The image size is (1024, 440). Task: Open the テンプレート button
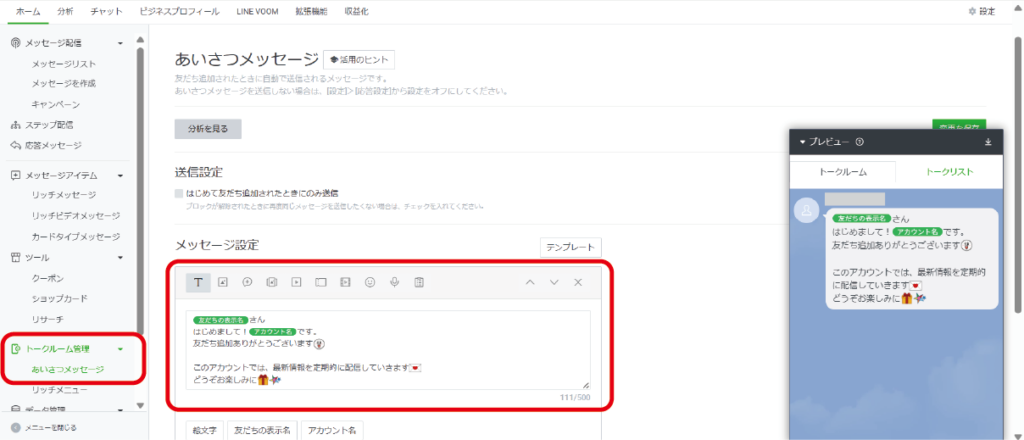click(571, 247)
